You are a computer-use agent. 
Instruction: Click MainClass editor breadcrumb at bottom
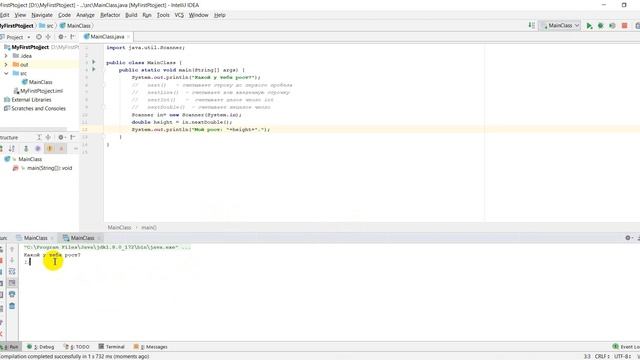119,228
